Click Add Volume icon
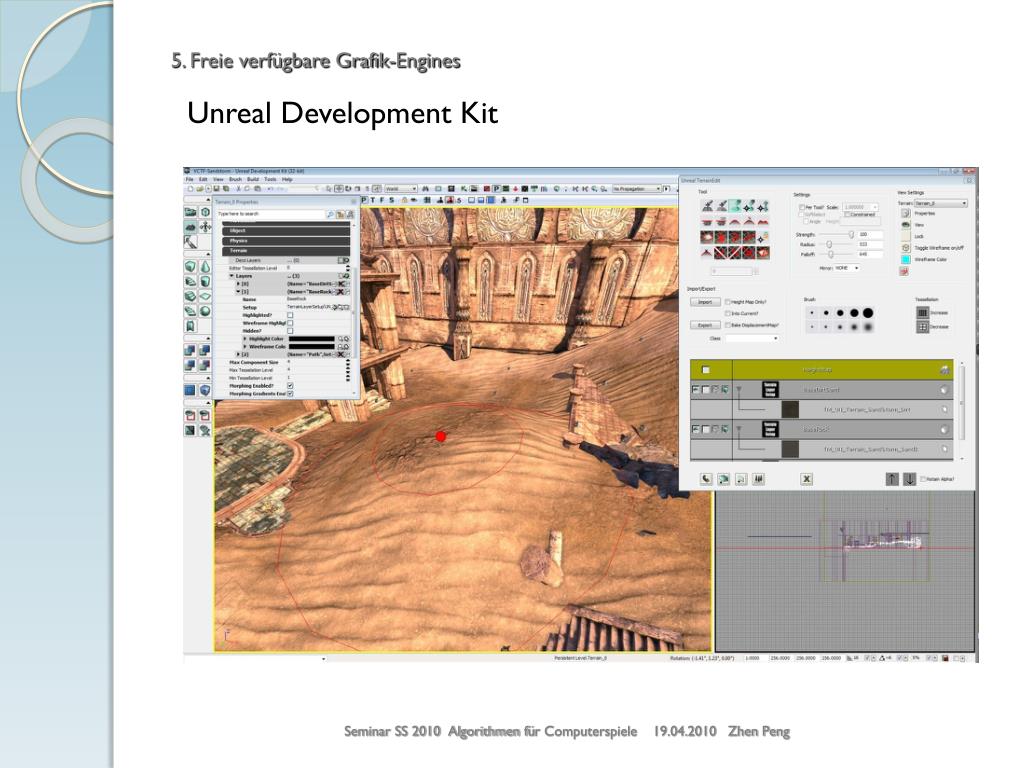1024x768 pixels. (x=205, y=390)
